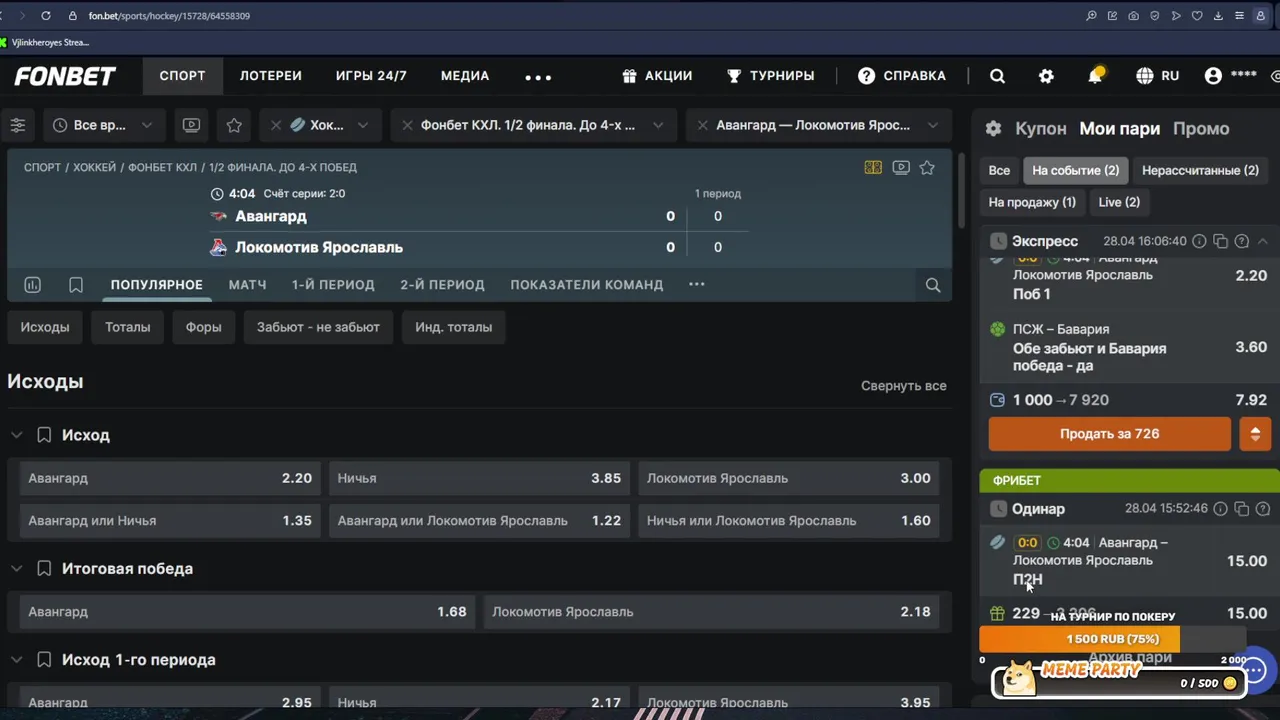Click Свернуть все link
Viewport: 1280px width, 720px height.
click(903, 386)
